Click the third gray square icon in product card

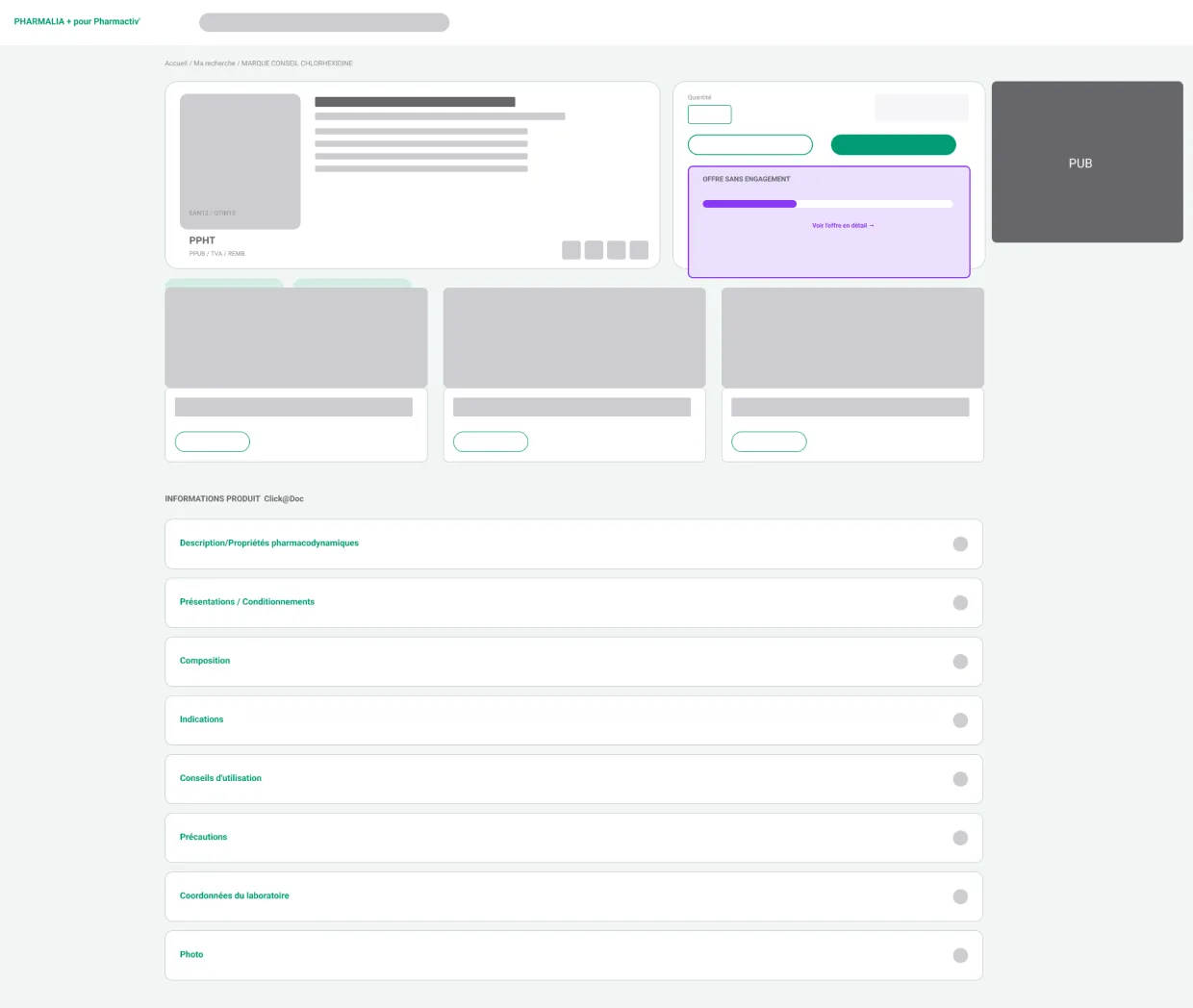[x=617, y=250]
